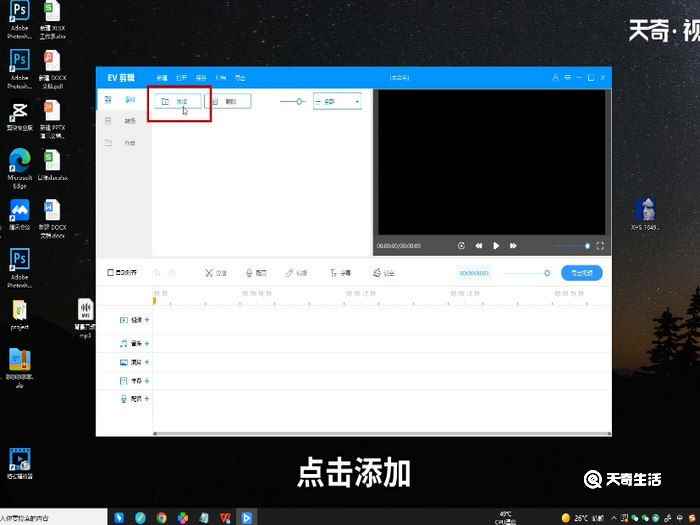Viewport: 700px width, 525px height.
Task: Open Chrome from the Windows taskbar
Action: 161,517
